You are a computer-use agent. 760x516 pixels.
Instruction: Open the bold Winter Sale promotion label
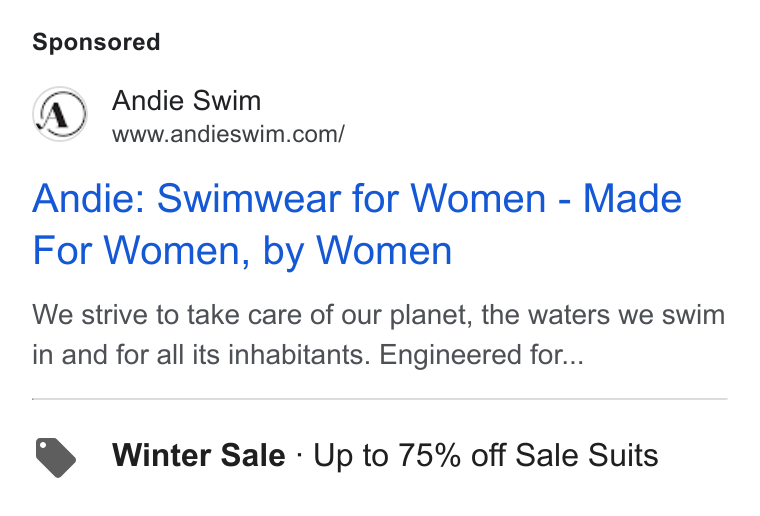[199, 455]
